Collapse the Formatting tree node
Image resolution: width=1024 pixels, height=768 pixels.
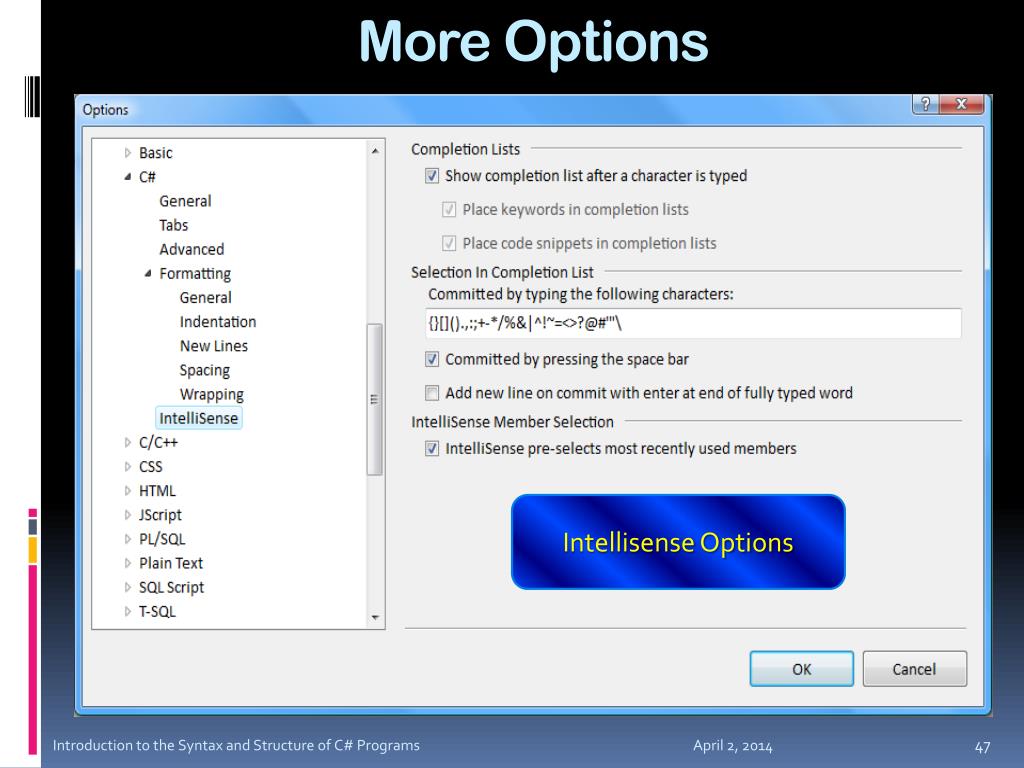point(148,274)
